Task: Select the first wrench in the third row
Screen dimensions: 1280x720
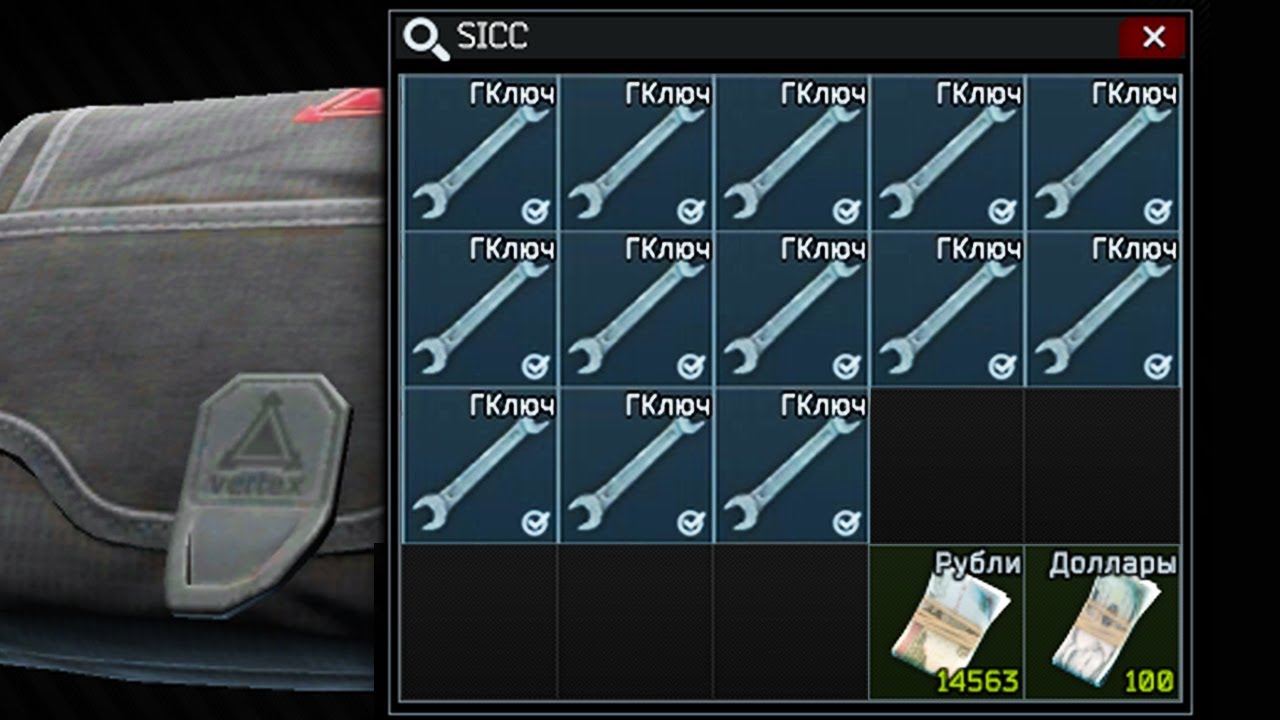Action: (480, 465)
